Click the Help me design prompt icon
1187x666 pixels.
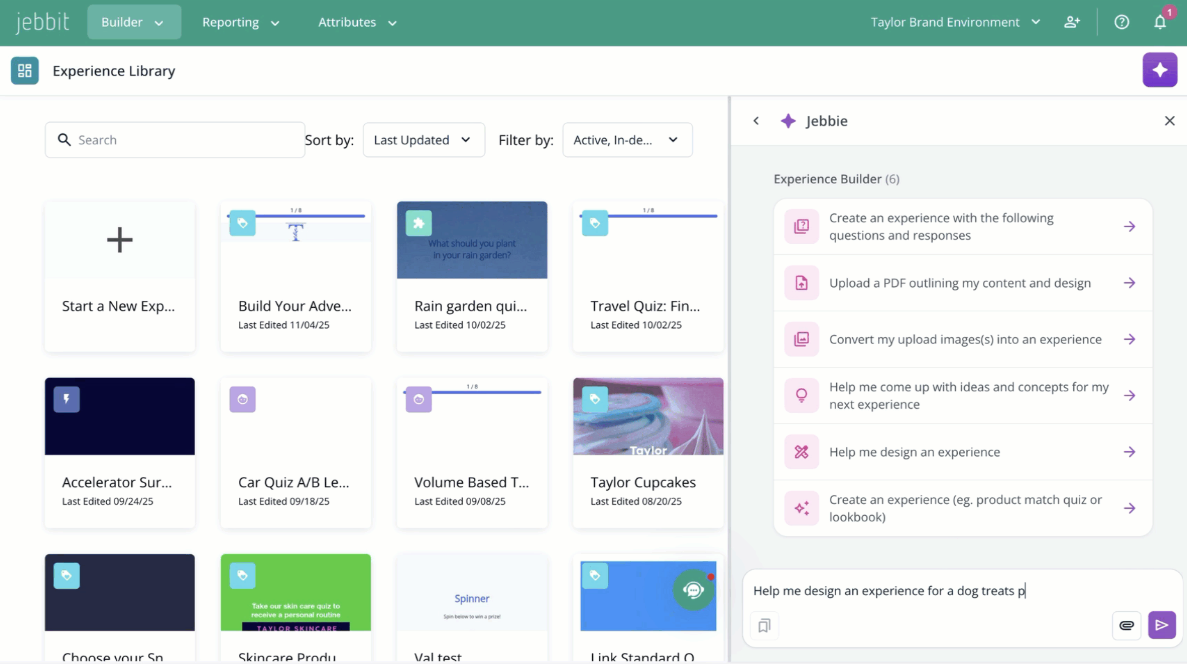point(801,452)
